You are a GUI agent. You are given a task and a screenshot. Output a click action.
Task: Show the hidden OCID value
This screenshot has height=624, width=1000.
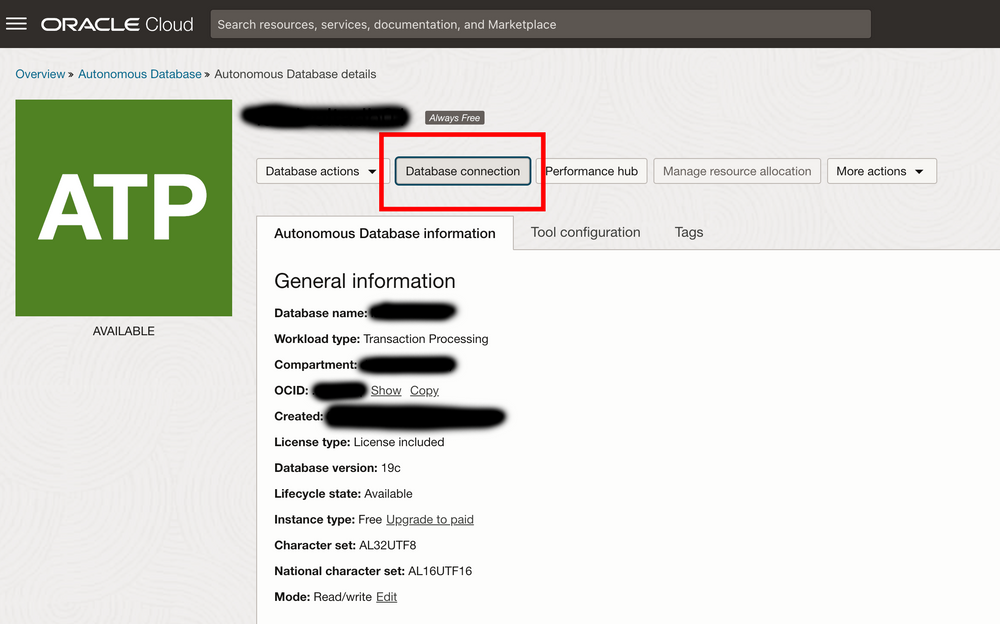coord(386,390)
